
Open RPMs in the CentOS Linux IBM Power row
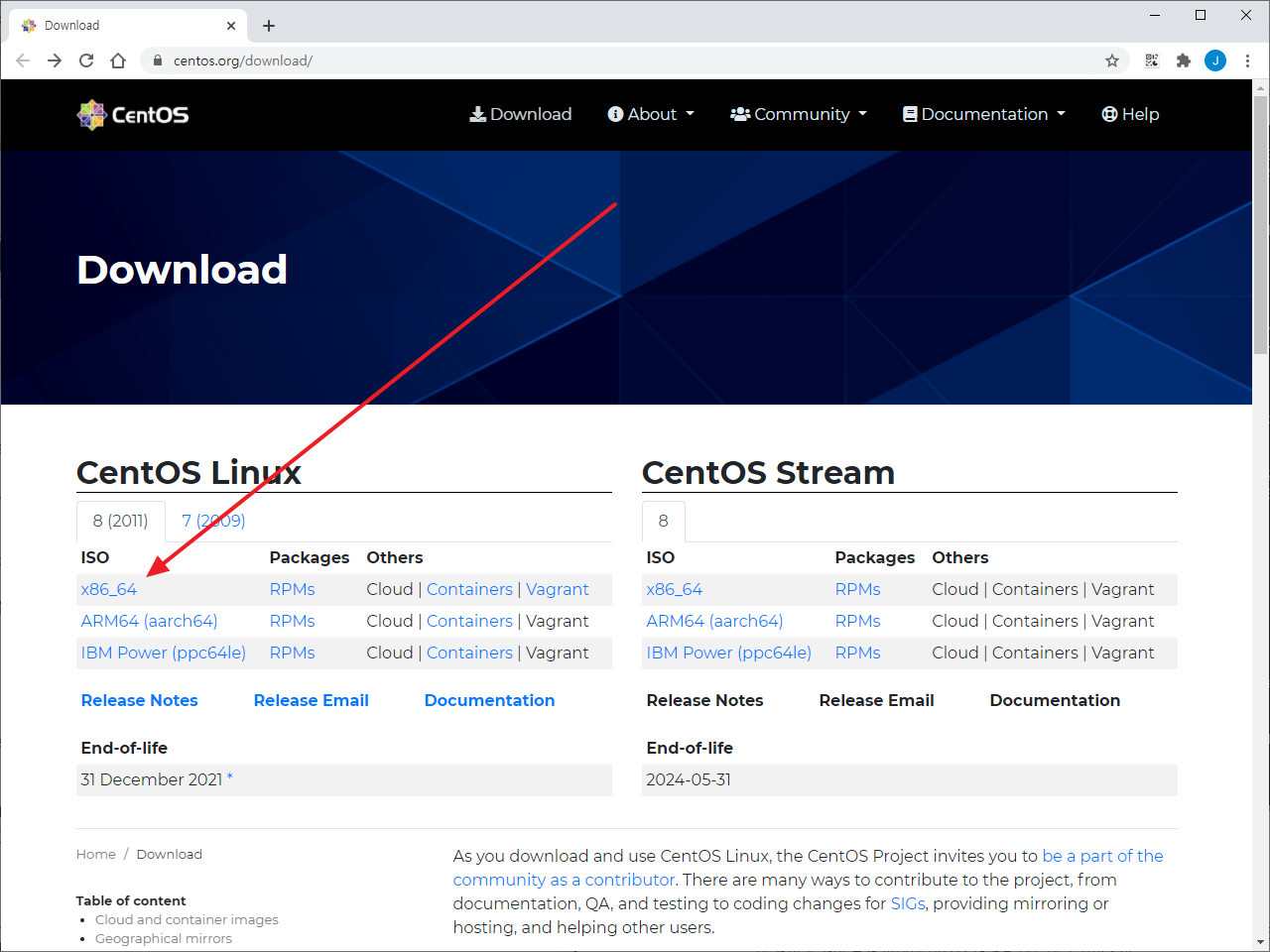293,653
